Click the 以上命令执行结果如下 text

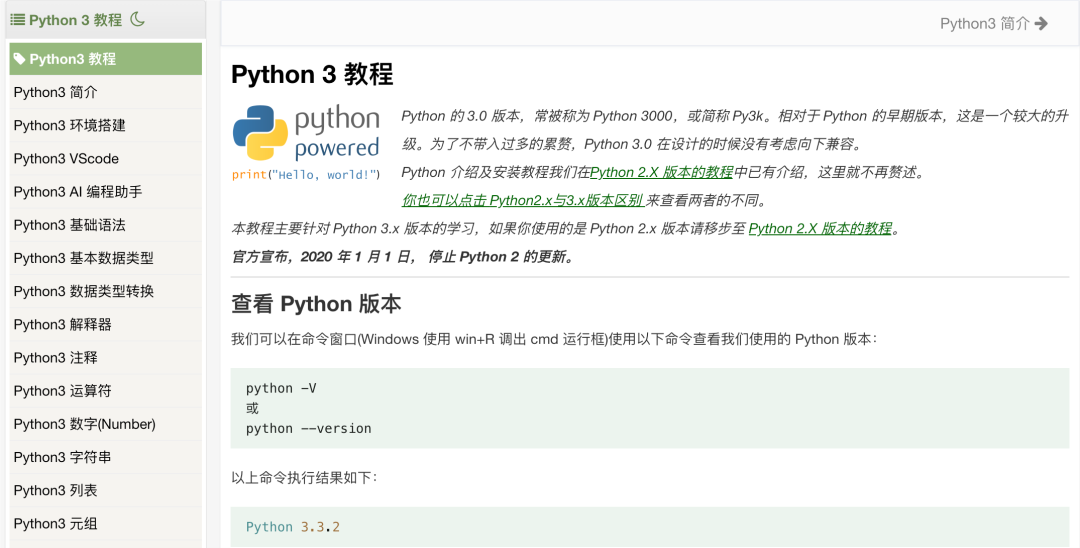pyautogui.click(x=304, y=477)
